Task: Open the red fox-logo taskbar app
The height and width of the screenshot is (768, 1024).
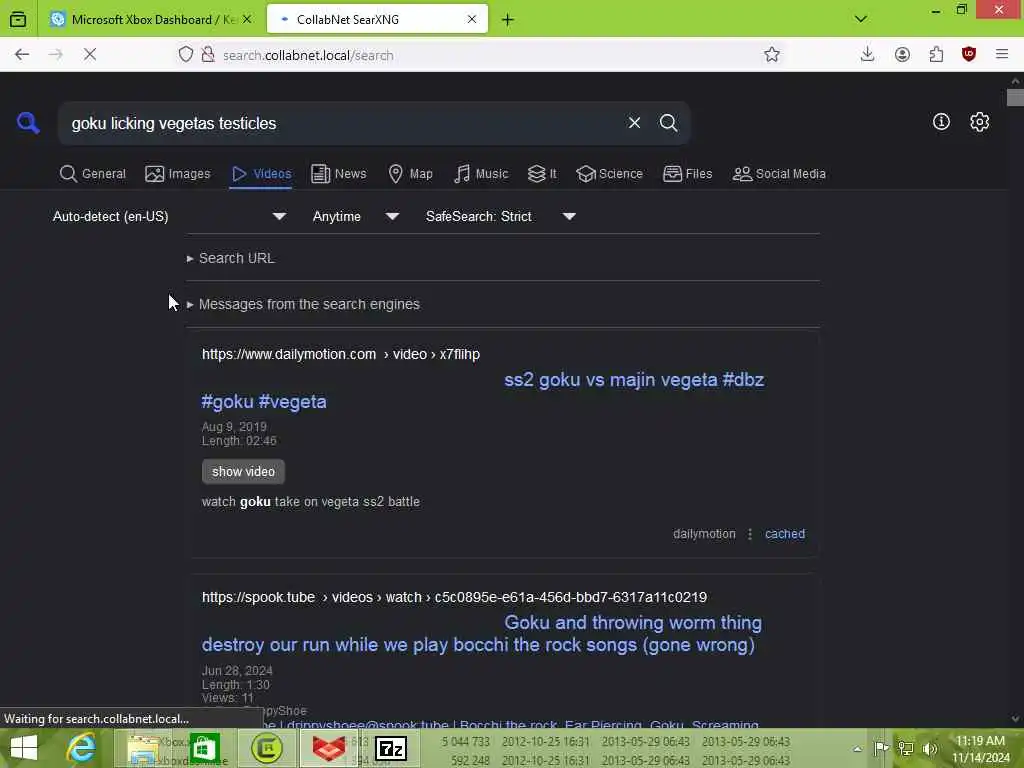Action: (x=328, y=748)
